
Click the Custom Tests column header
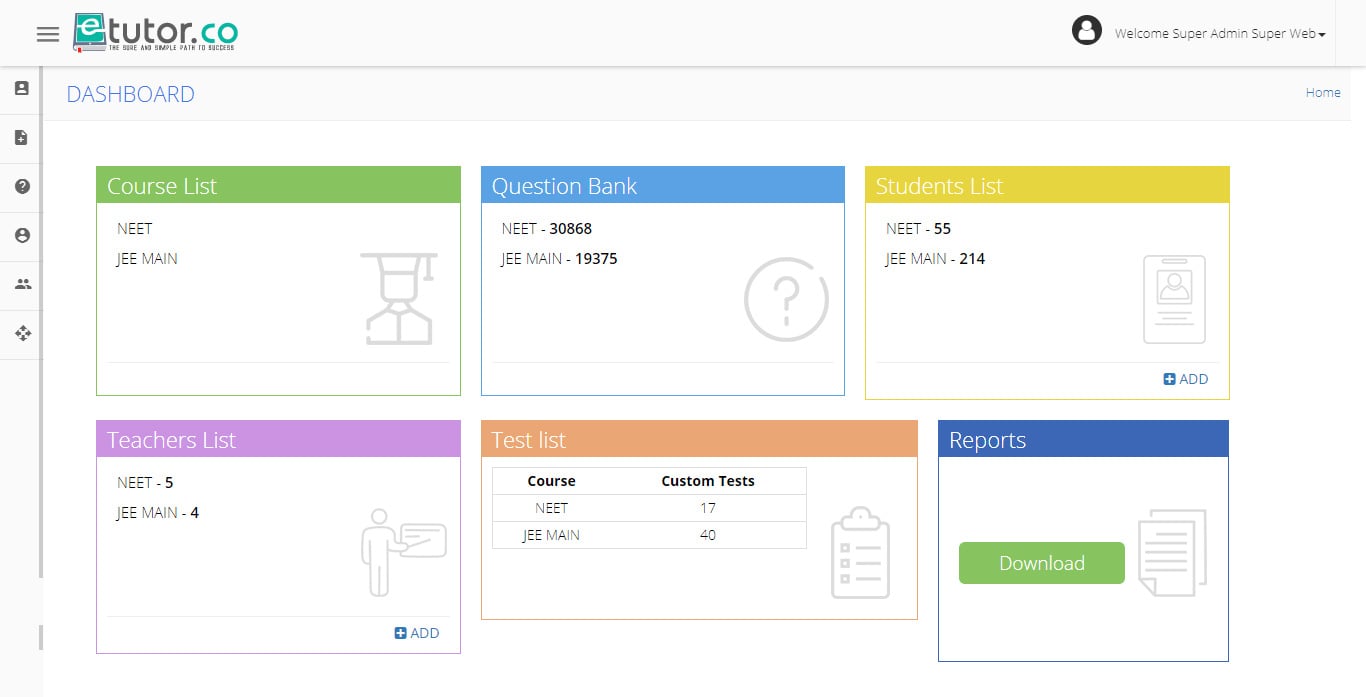(708, 481)
